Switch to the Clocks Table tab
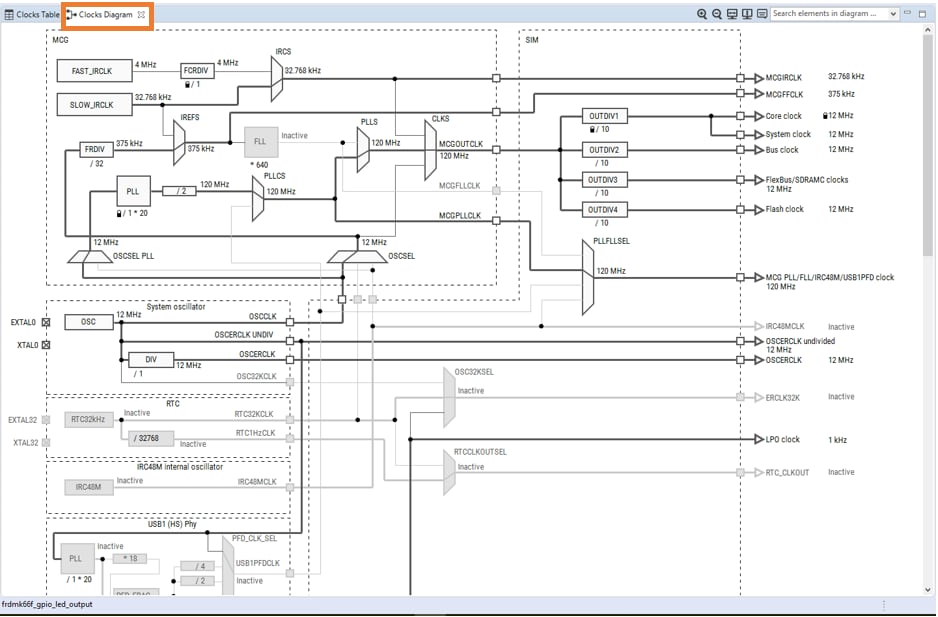This screenshot has width=938, height=617. 31,15
